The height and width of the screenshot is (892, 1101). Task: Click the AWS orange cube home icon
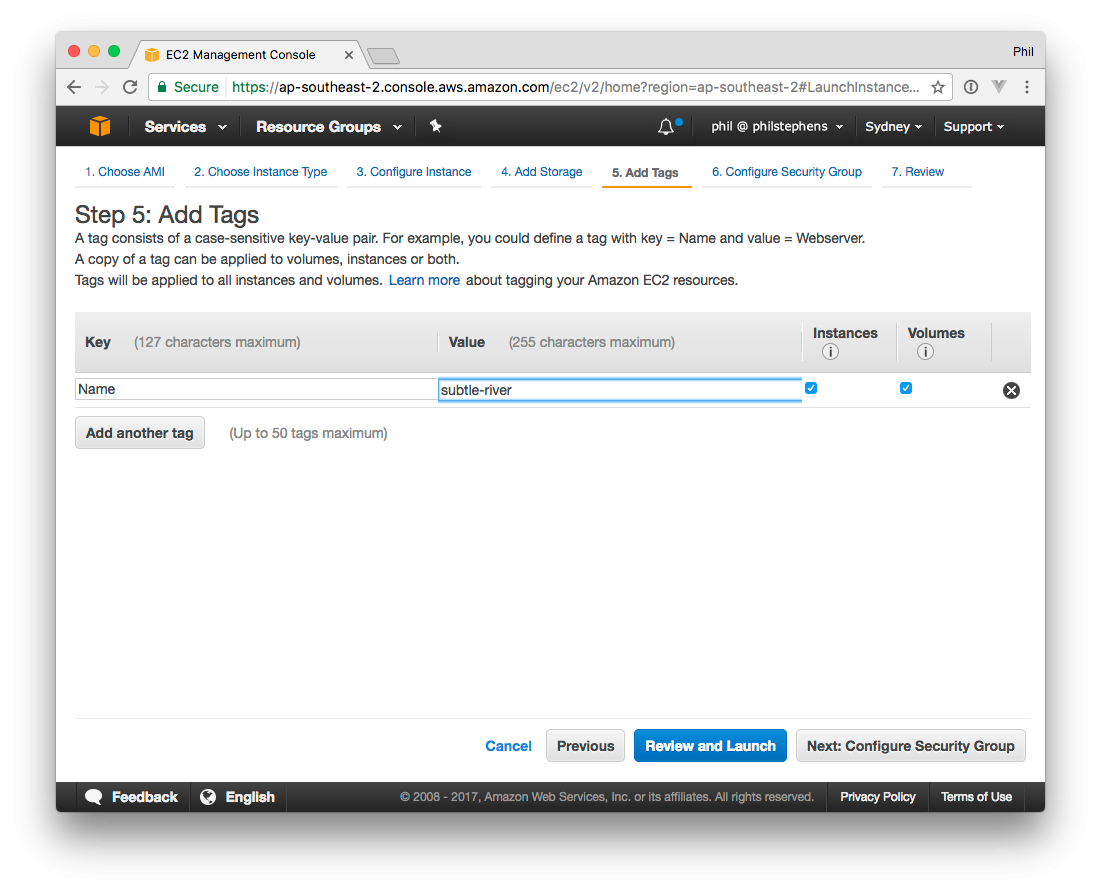click(x=99, y=126)
